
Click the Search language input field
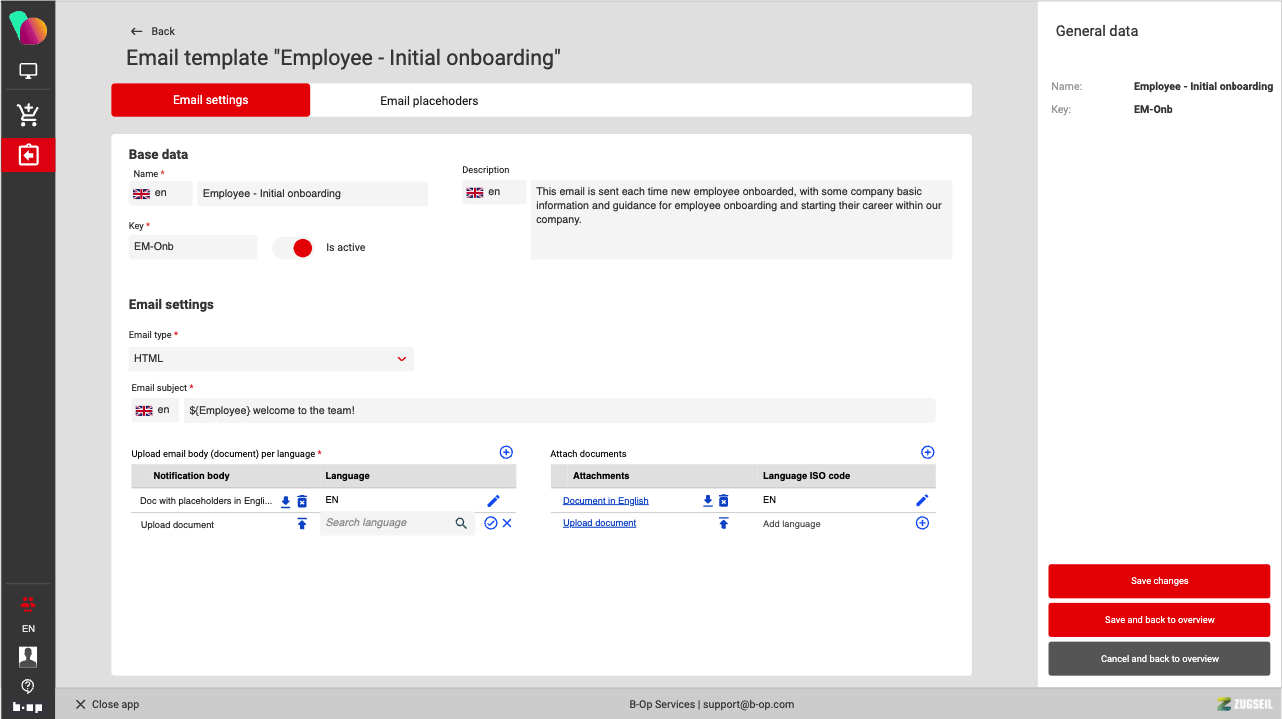pyautogui.click(x=385, y=523)
